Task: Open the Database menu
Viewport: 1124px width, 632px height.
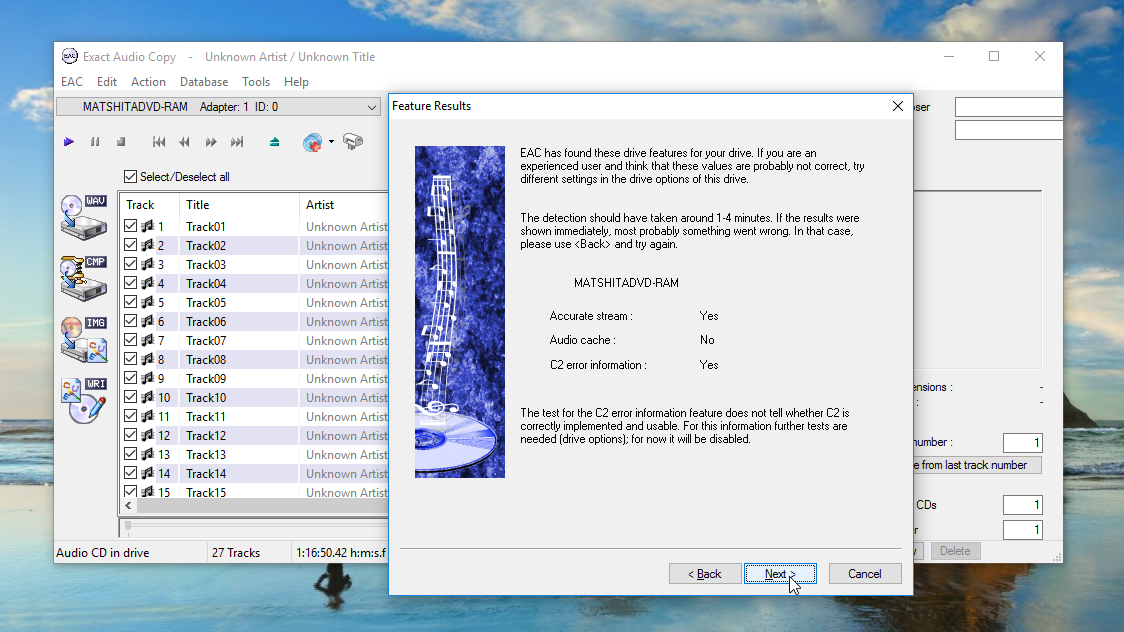Action: point(204,81)
